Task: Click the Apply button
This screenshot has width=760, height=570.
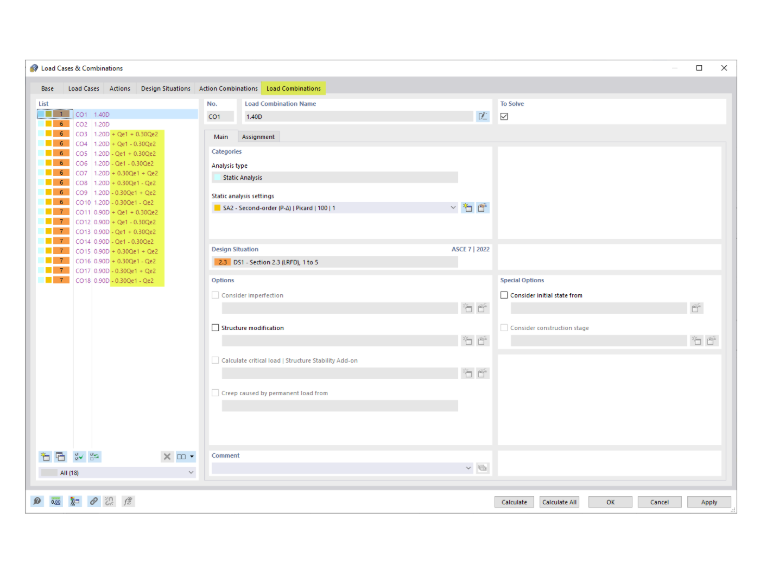Action: [709, 502]
